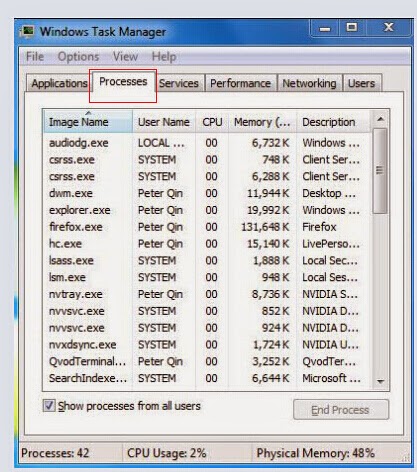Click the NVIDIA U... description cell

(x=330, y=344)
